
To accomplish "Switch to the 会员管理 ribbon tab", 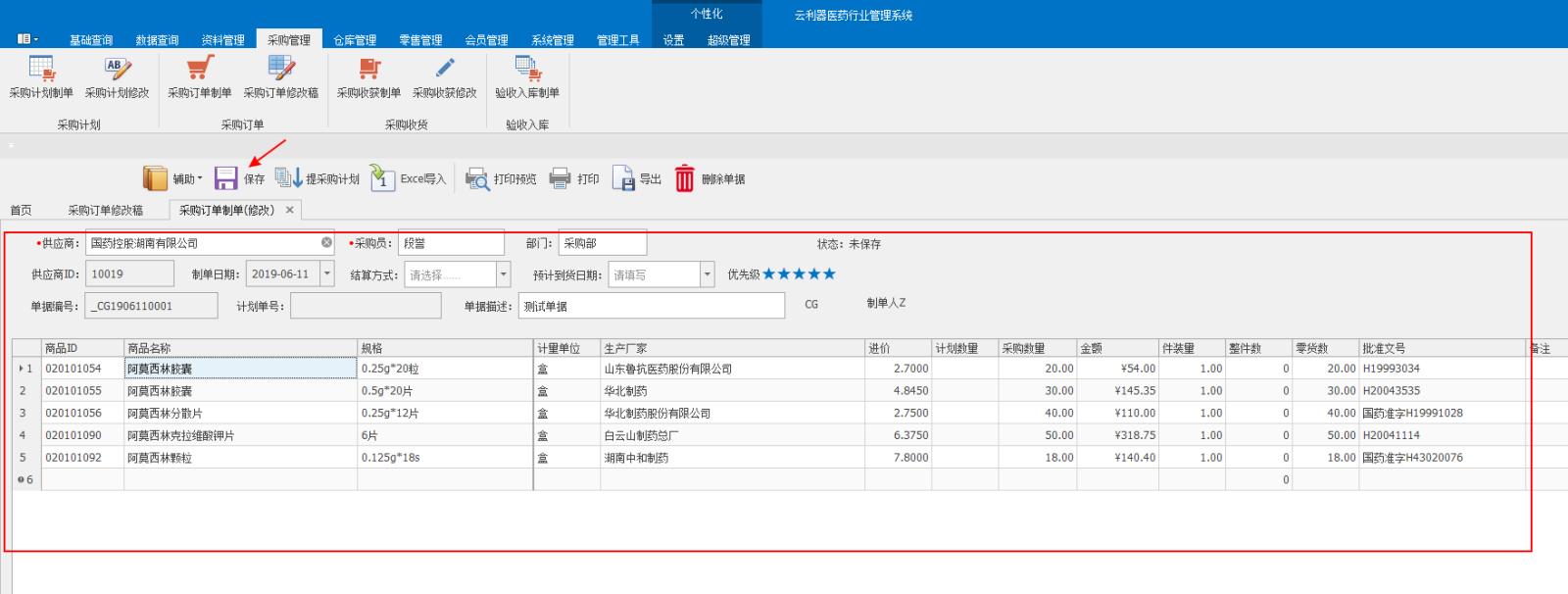I will point(486,40).
